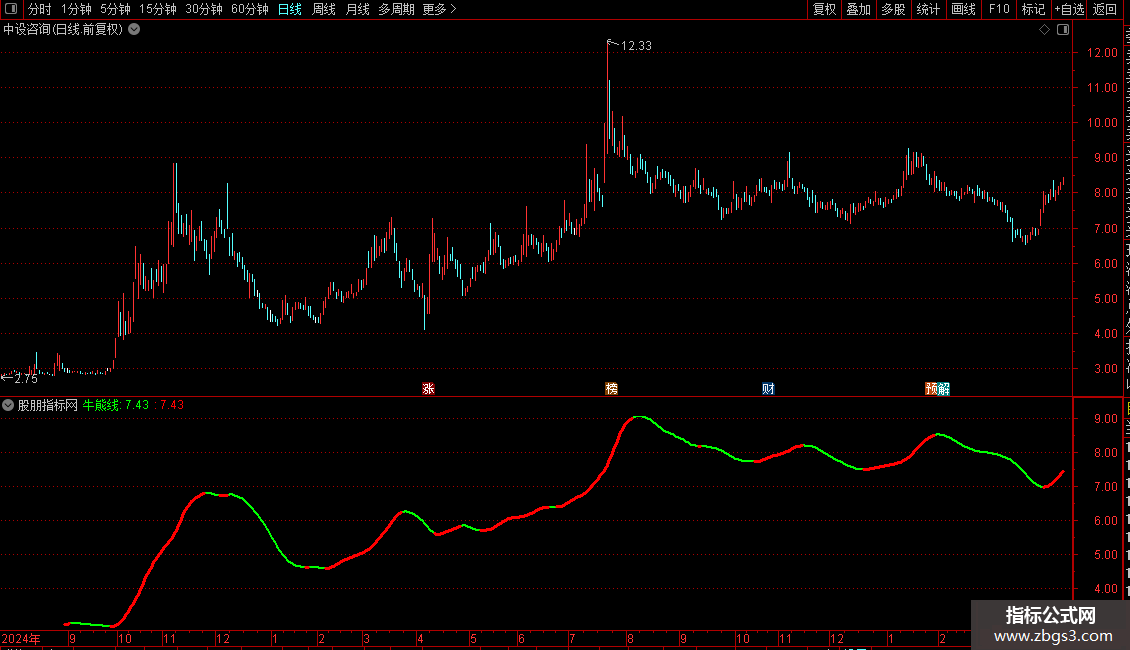The width and height of the screenshot is (1130, 650).
Task: Click the 12.33 high price label
Action: (636, 45)
